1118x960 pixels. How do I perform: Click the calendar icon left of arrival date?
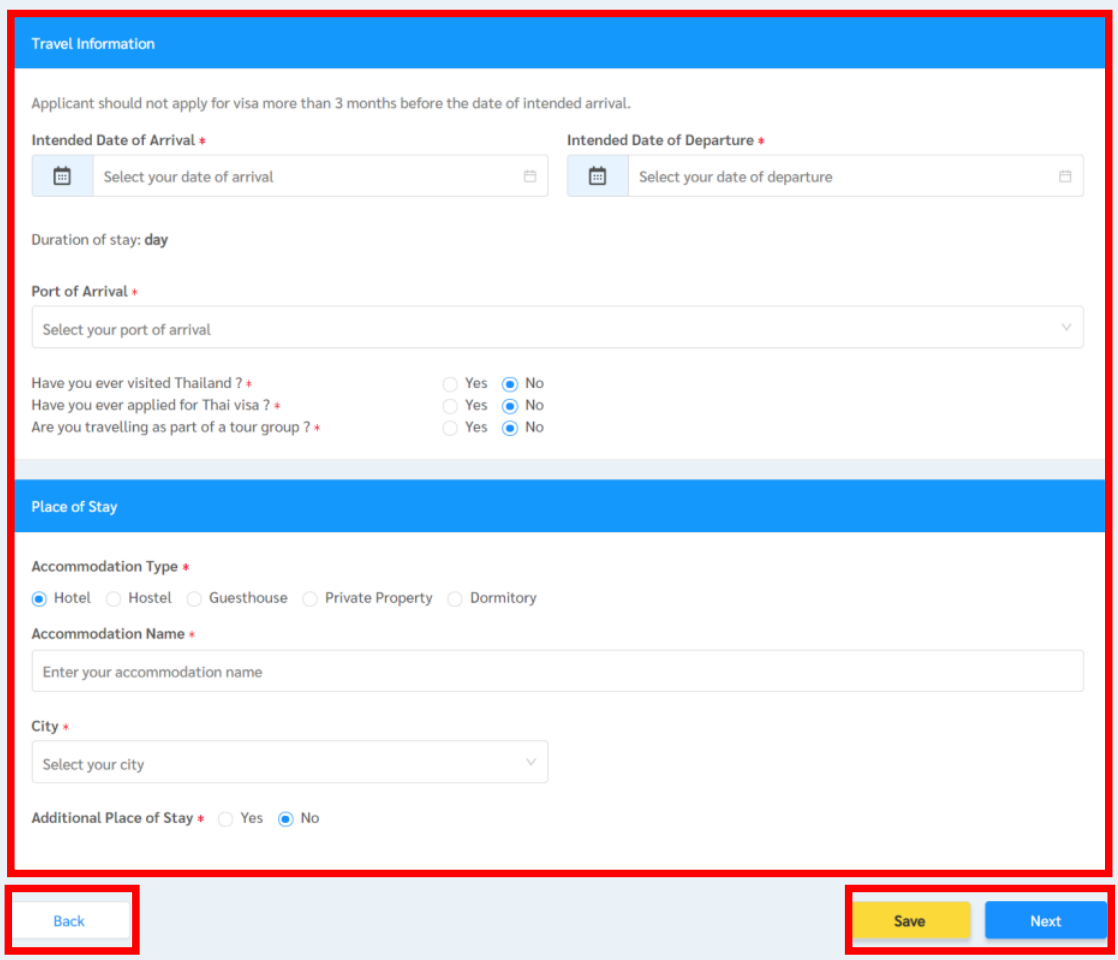coord(62,176)
